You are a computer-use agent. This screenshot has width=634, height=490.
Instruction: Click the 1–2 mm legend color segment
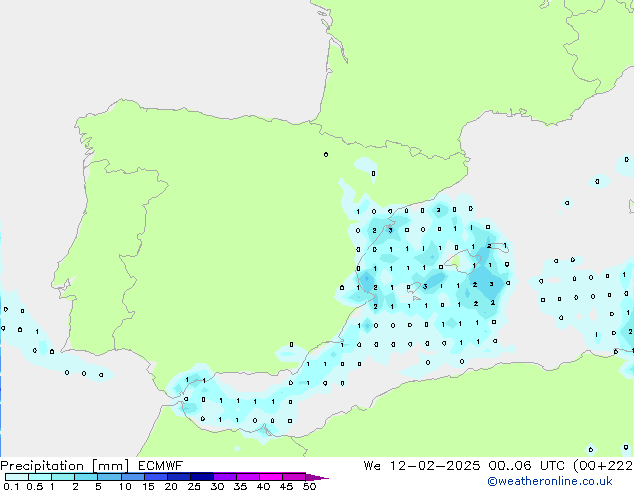pyautogui.click(x=63, y=477)
